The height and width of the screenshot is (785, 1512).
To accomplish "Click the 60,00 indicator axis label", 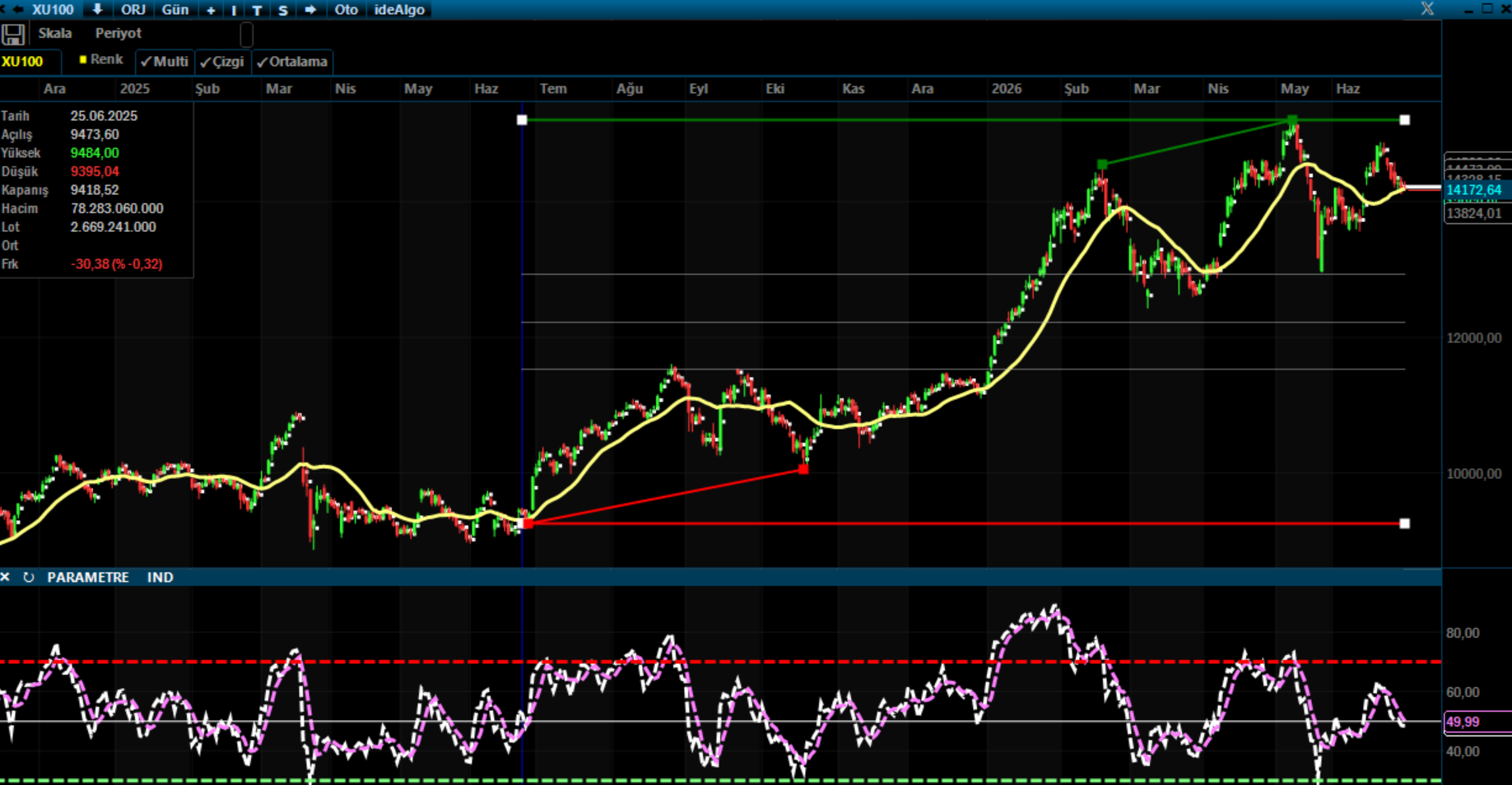I will click(x=1463, y=692).
